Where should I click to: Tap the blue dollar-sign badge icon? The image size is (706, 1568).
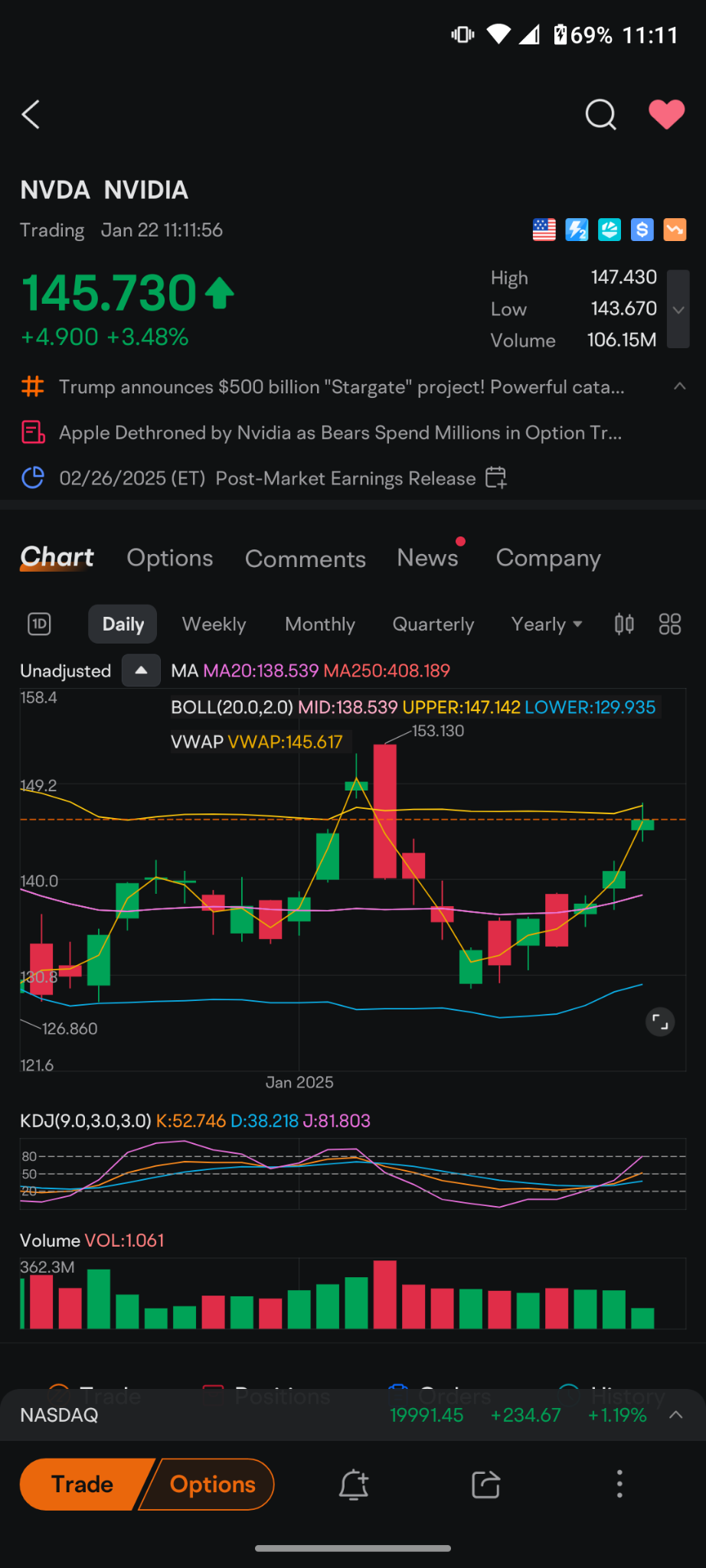642,230
